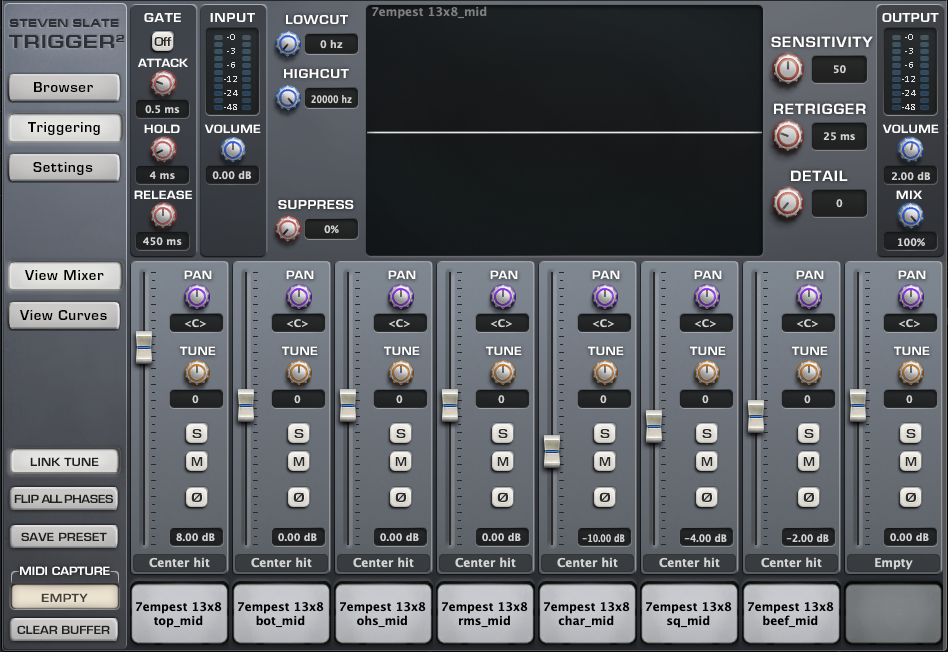Click the Tune knob on ohs_mid channel
The height and width of the screenshot is (652, 948).
(x=401, y=373)
